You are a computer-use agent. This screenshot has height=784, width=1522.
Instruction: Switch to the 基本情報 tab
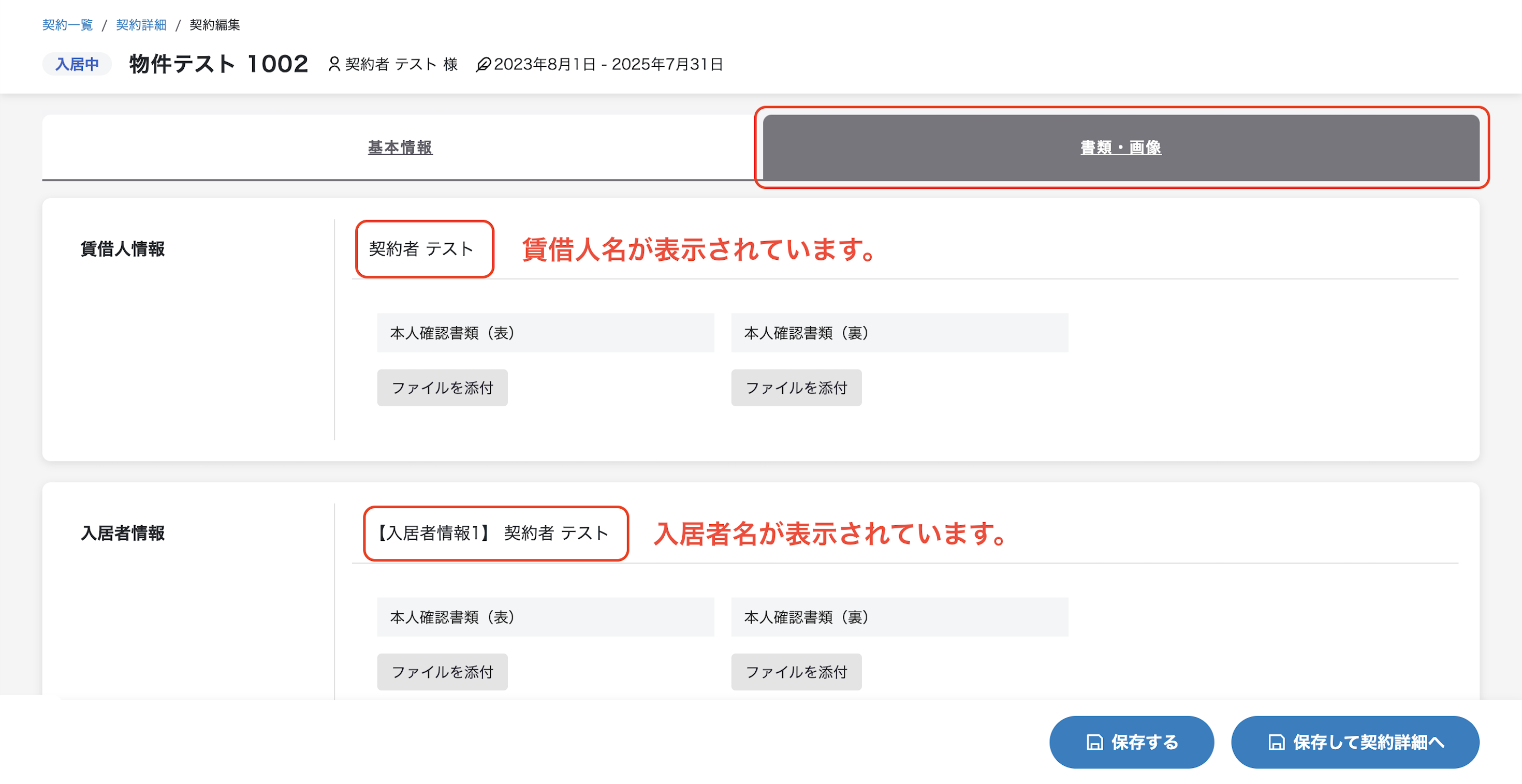point(400,147)
